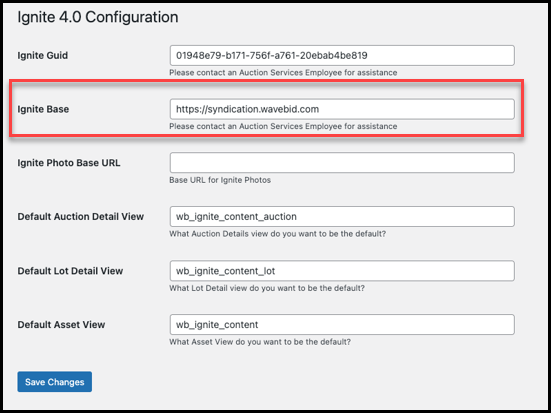Click the "Base URL for Ignite Photos" hint
This screenshot has width=551, height=413.
pyautogui.click(x=220, y=180)
